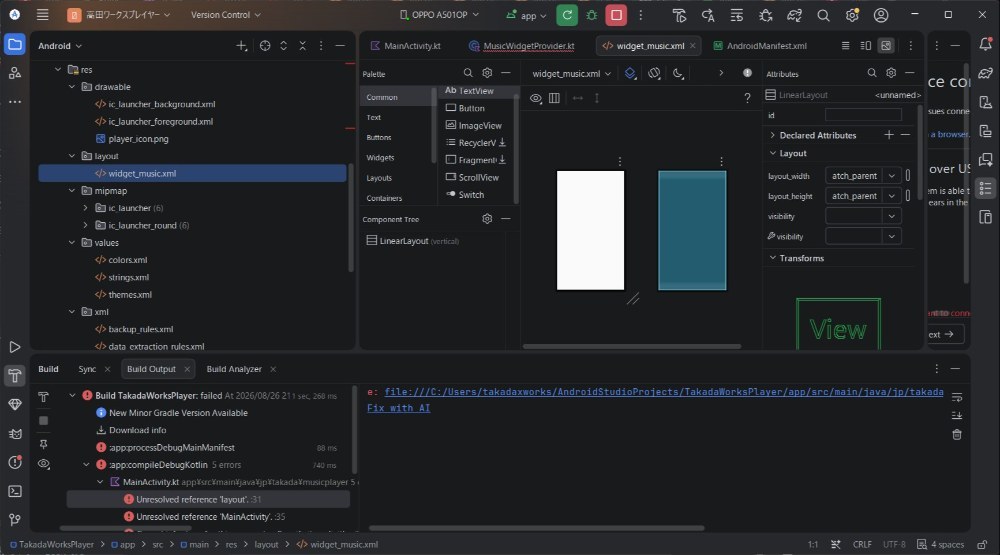Open layout_height value dropdown
1000x555 pixels.
point(892,196)
